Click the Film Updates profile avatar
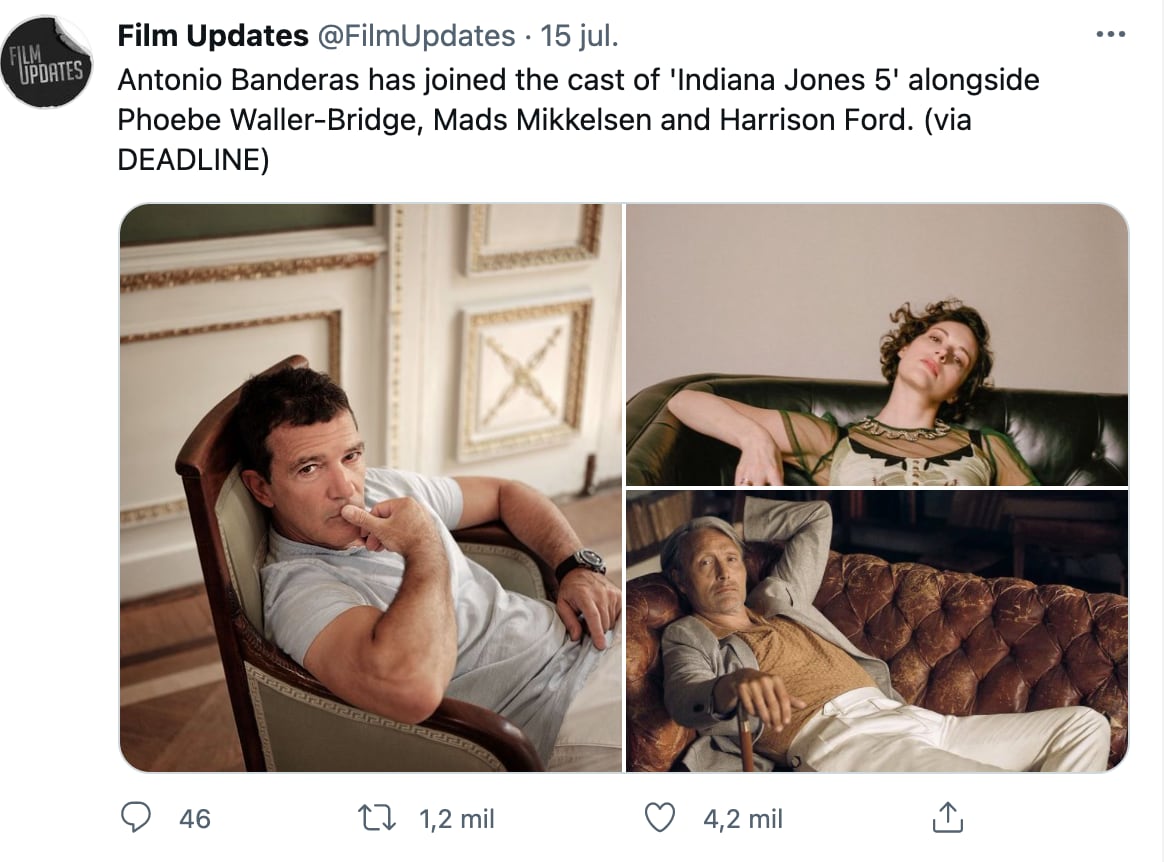The image size is (1166, 862). click(x=46, y=62)
